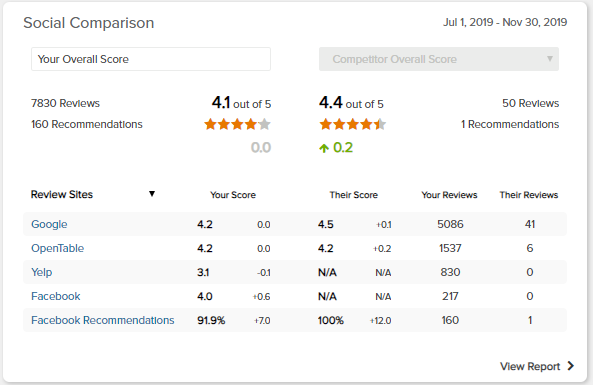Click the View Report chevron arrow
The height and width of the screenshot is (385, 593).
571,366
